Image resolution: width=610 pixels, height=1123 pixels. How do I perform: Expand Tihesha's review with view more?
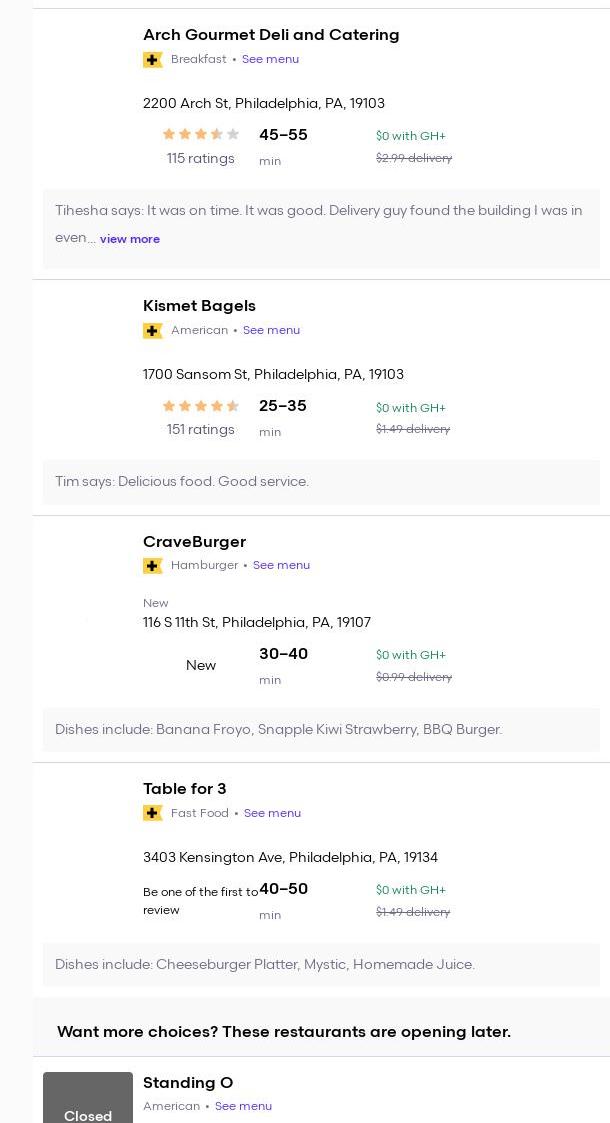click(130, 239)
